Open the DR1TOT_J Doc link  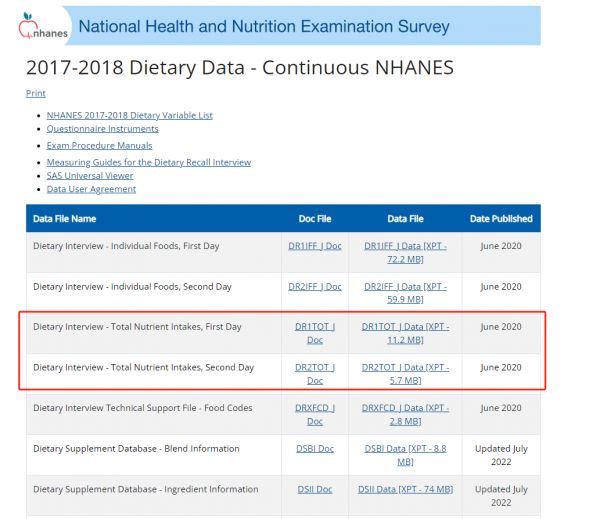(x=314, y=333)
